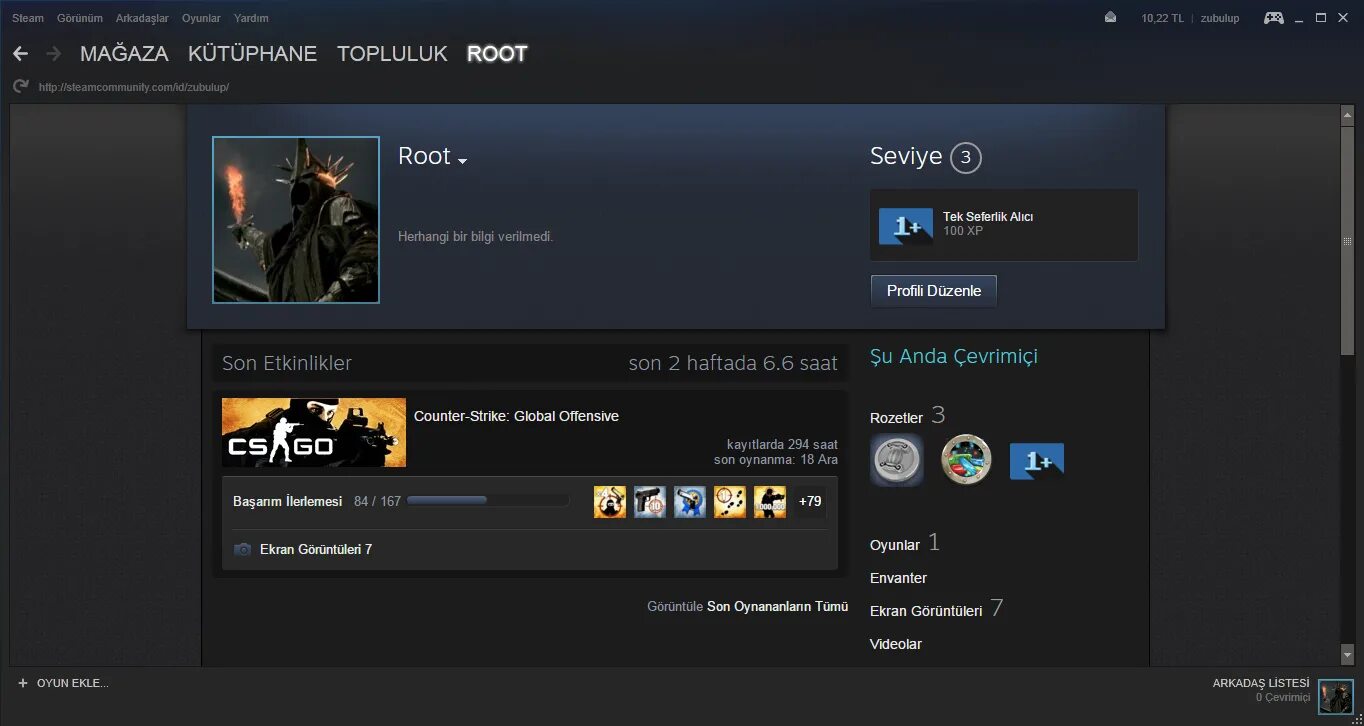Click the 'Şu Anda Çevrimiçi' status text
1364x726 pixels.
pos(954,356)
